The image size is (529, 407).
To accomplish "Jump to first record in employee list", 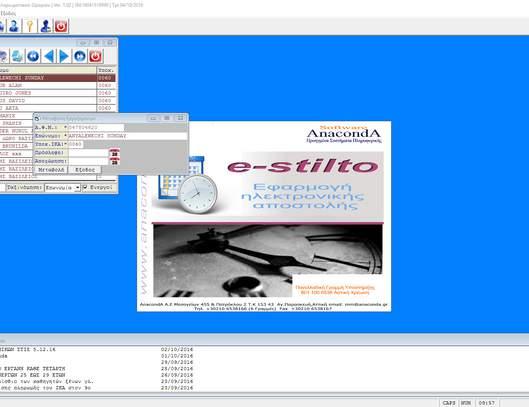I will tap(33, 56).
